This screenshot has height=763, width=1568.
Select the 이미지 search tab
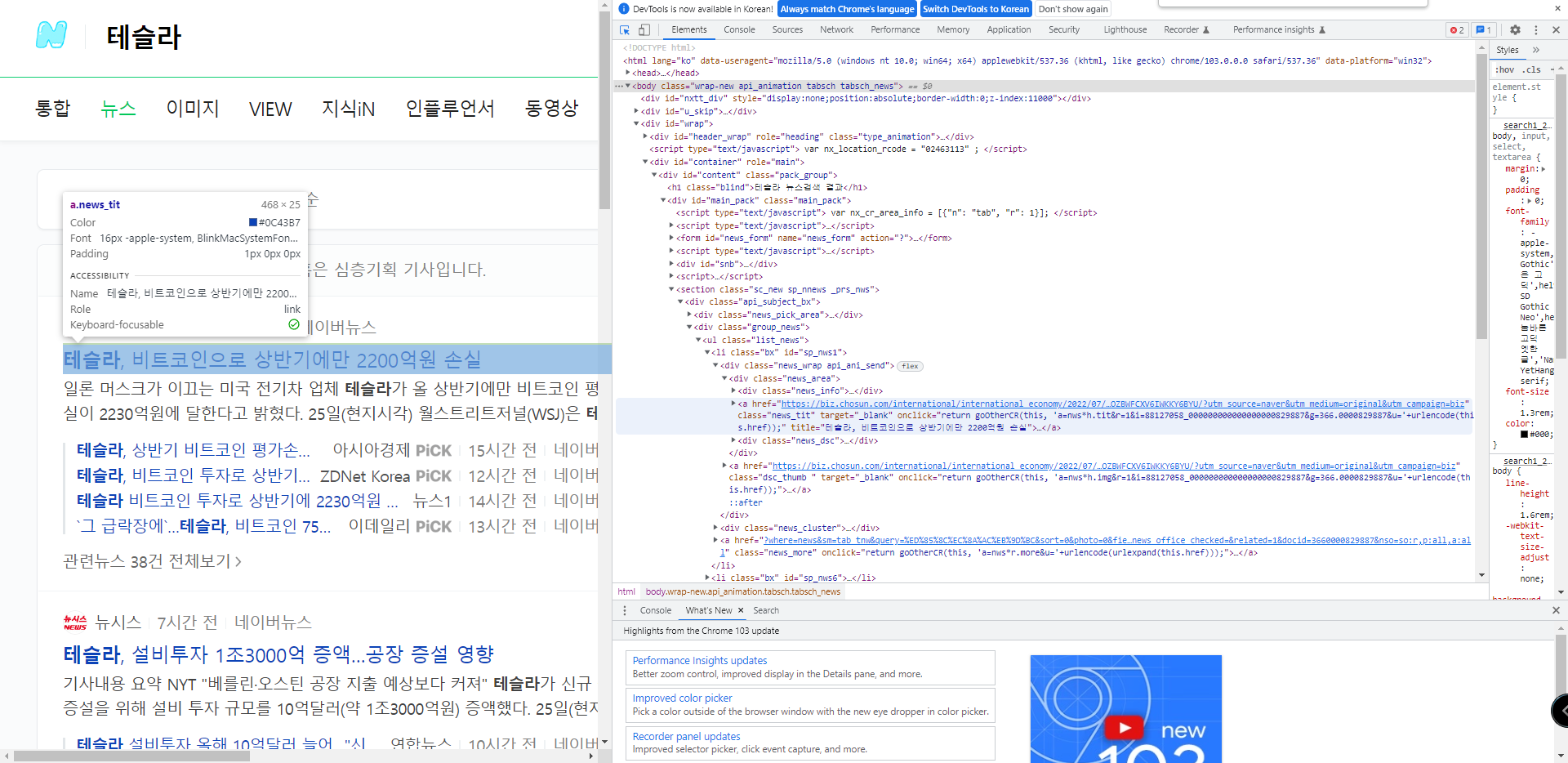pyautogui.click(x=193, y=109)
